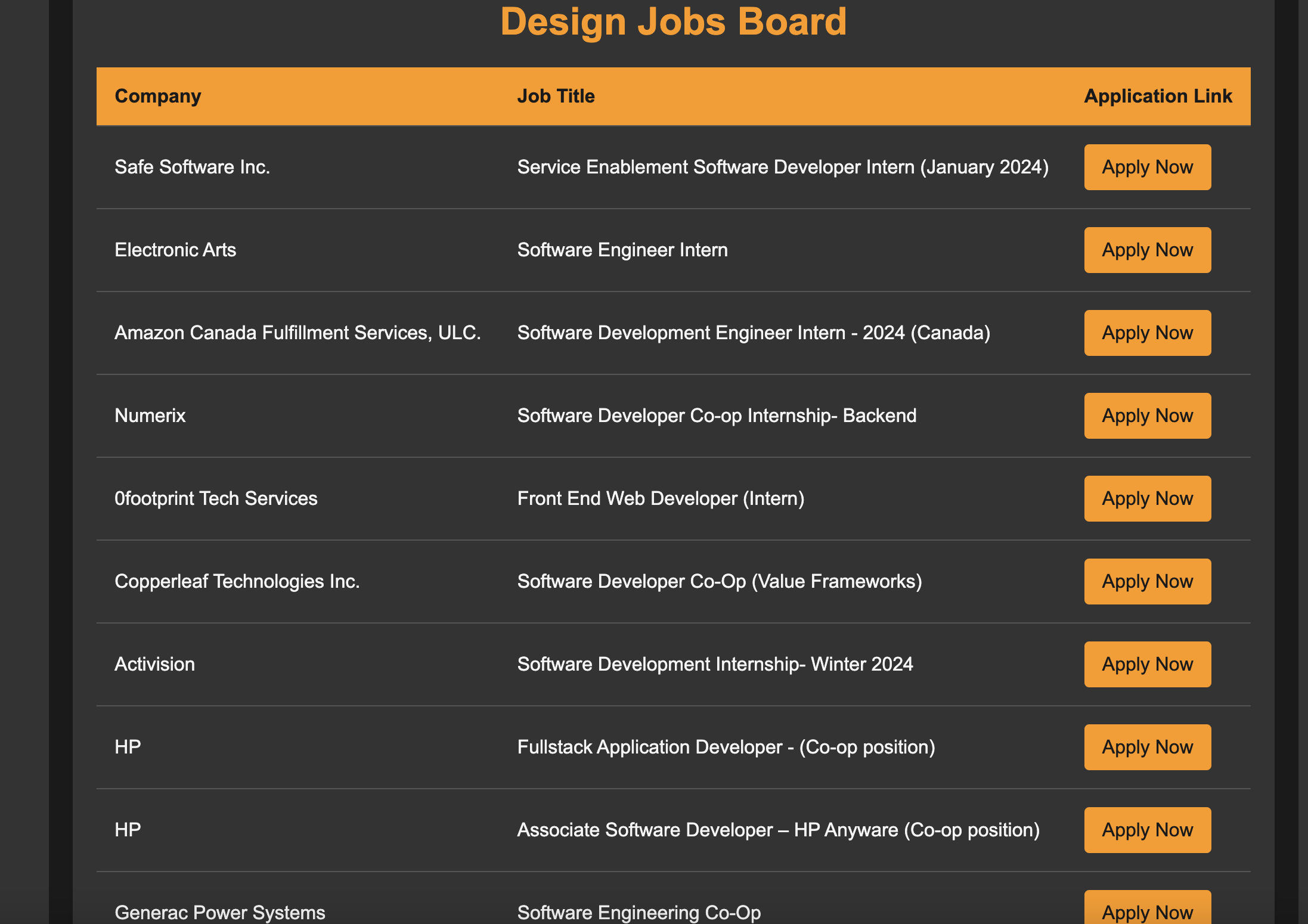Click Software Development Internship- Winter 2024 title

[x=715, y=664]
